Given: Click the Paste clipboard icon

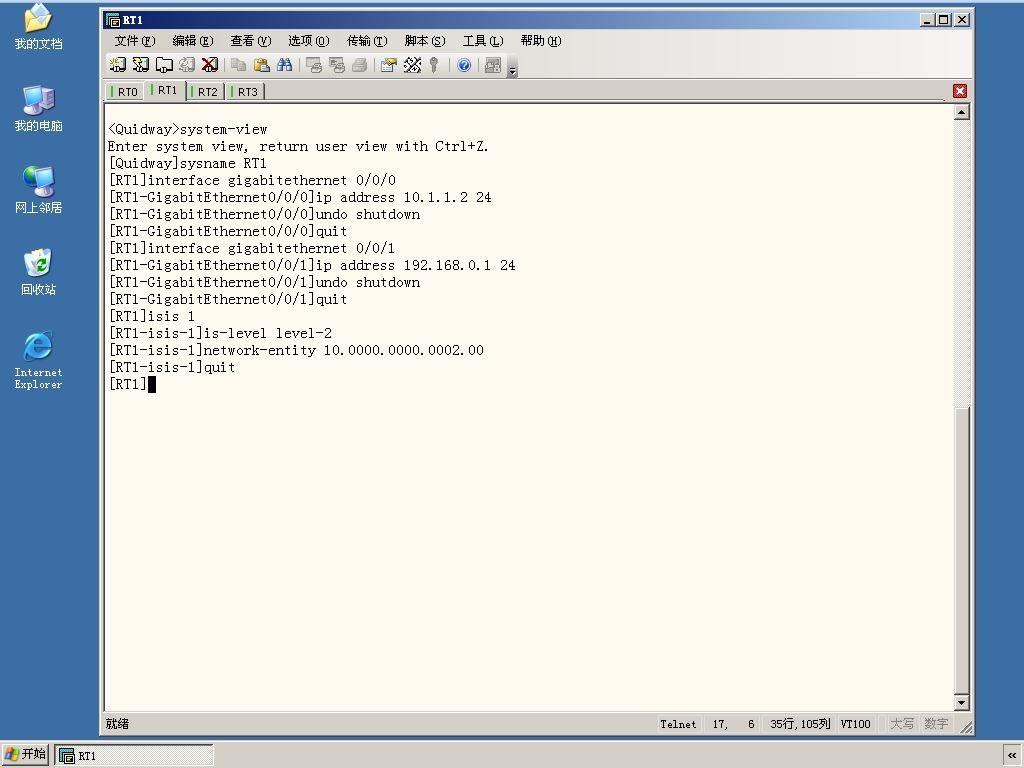Looking at the screenshot, I should point(261,65).
